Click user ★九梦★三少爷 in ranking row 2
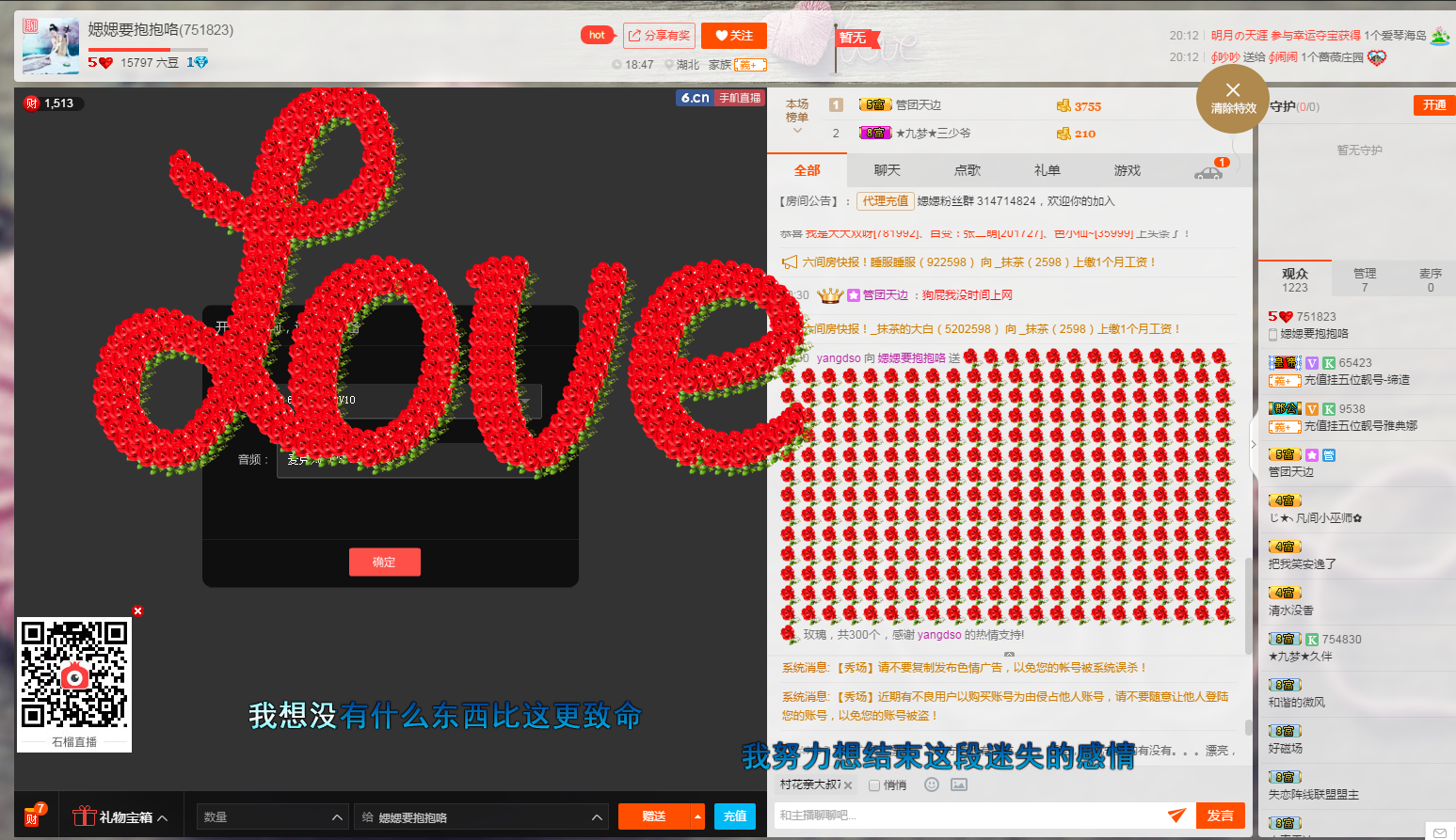Viewport: 1456px width, 840px height. pyautogui.click(x=933, y=133)
